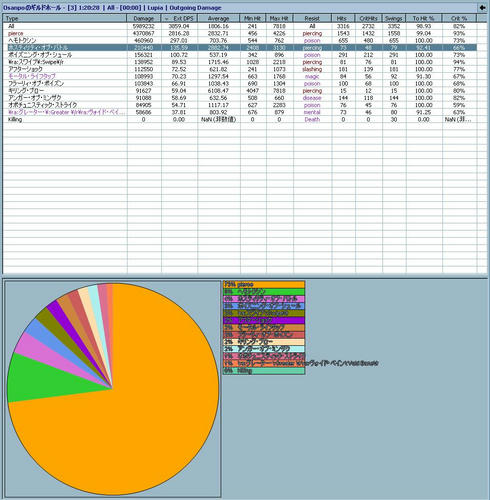The height and width of the screenshot is (500, 490).
Task: Click the purple legend swatch entry
Action: [x=264, y=320]
